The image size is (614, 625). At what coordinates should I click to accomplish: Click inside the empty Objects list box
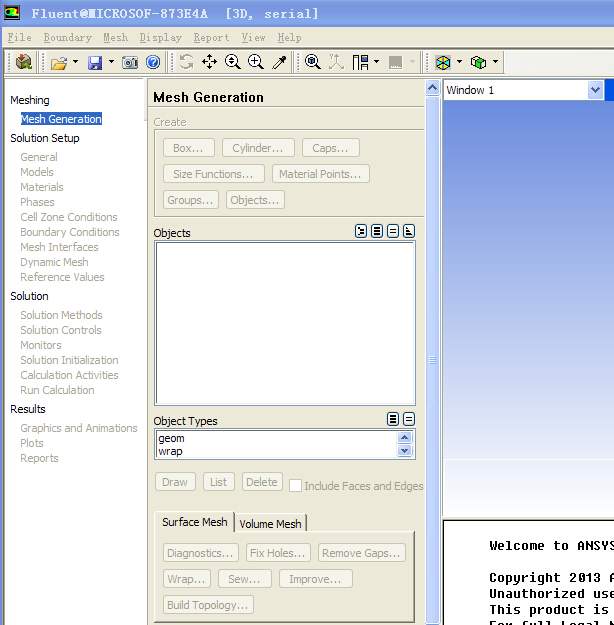coord(285,323)
